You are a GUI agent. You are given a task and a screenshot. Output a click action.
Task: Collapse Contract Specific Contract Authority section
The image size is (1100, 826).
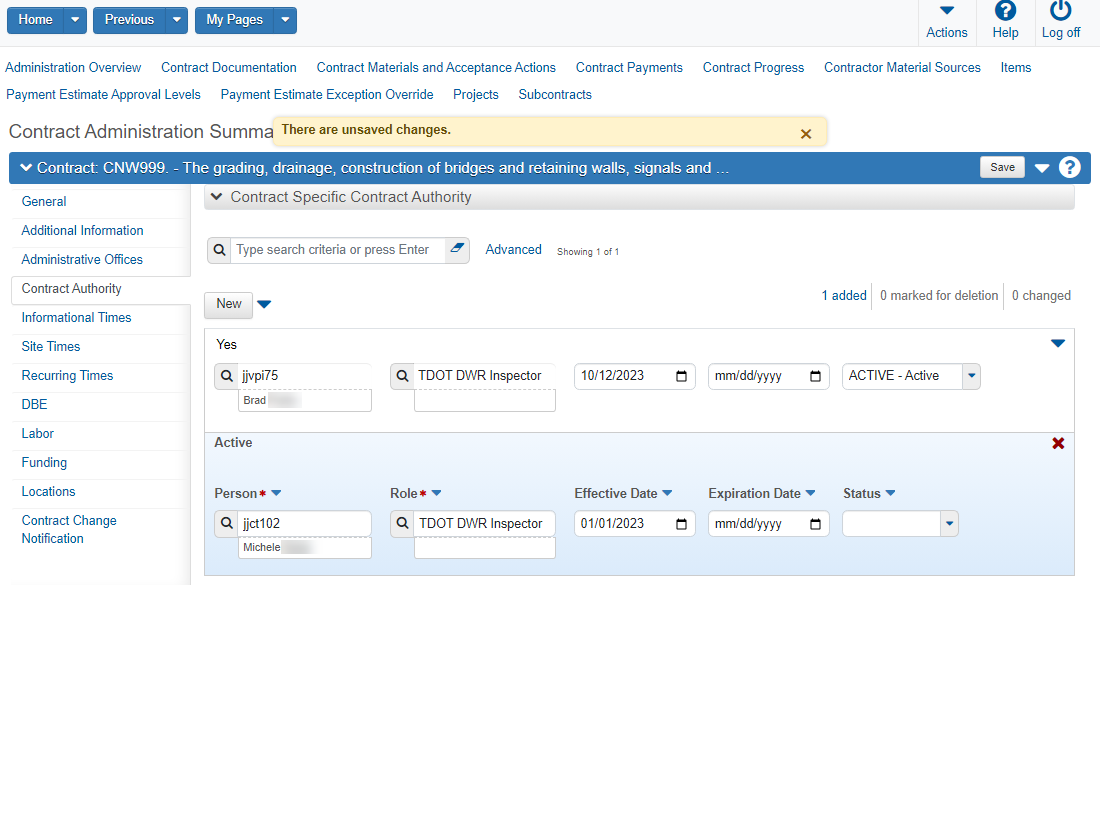point(217,197)
